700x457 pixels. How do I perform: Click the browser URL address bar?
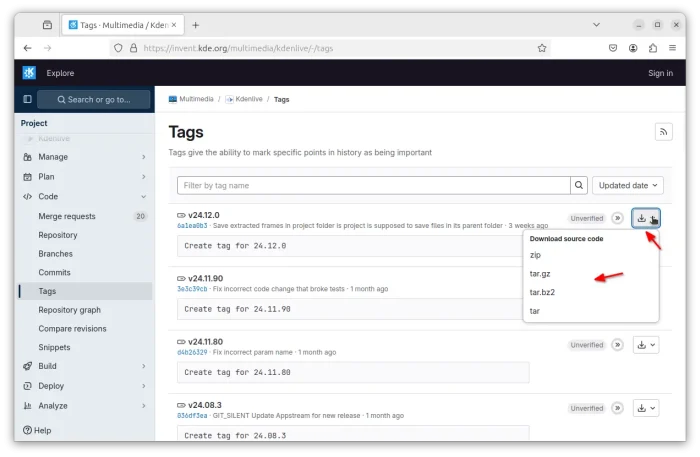click(330, 48)
